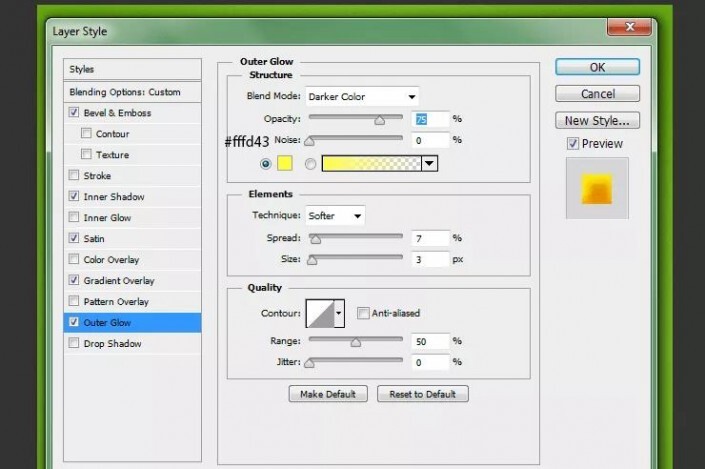Screen dimensions: 705x469
Task: Enable the Anti-aliased checkbox
Action: tap(363, 313)
